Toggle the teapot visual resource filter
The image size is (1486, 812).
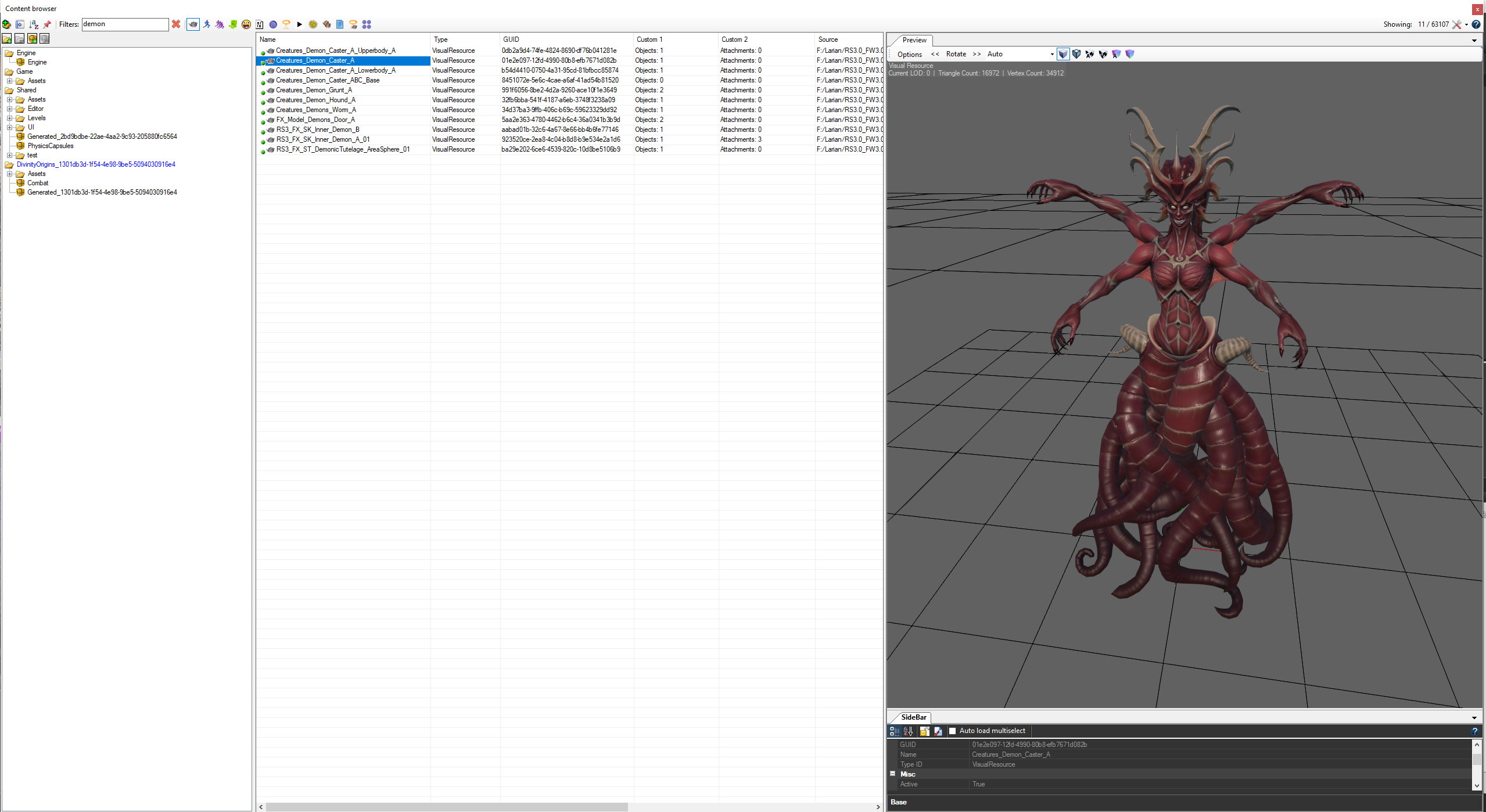[x=193, y=24]
